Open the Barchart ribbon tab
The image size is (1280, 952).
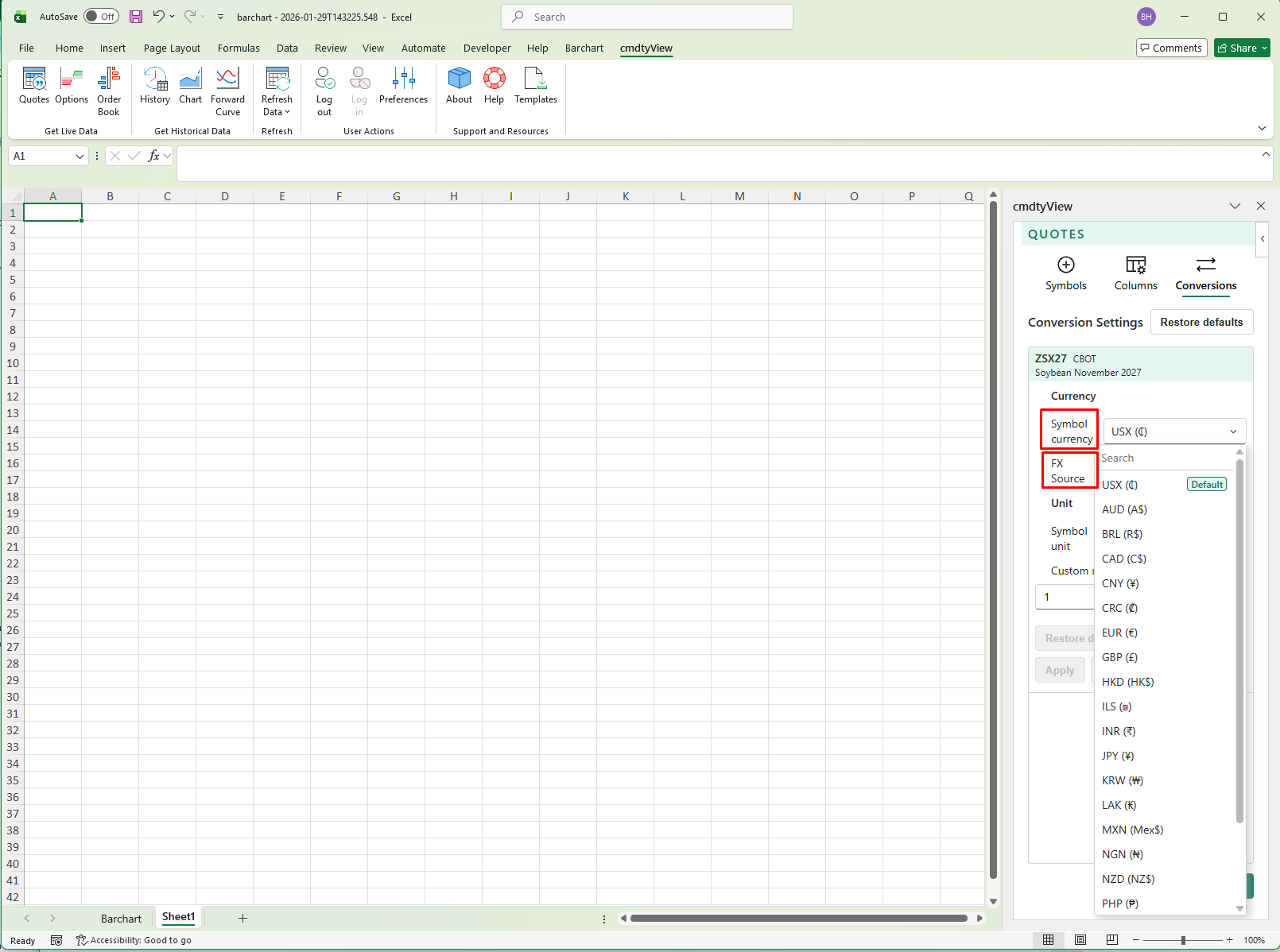(584, 48)
